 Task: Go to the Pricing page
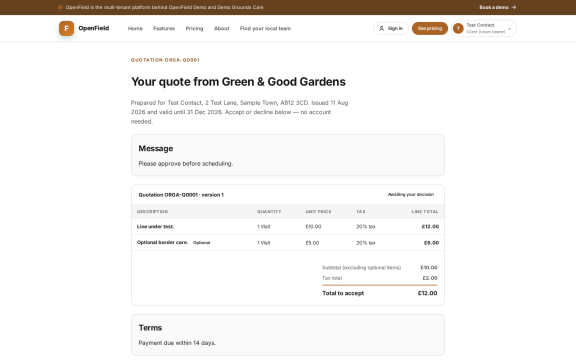point(194,28)
